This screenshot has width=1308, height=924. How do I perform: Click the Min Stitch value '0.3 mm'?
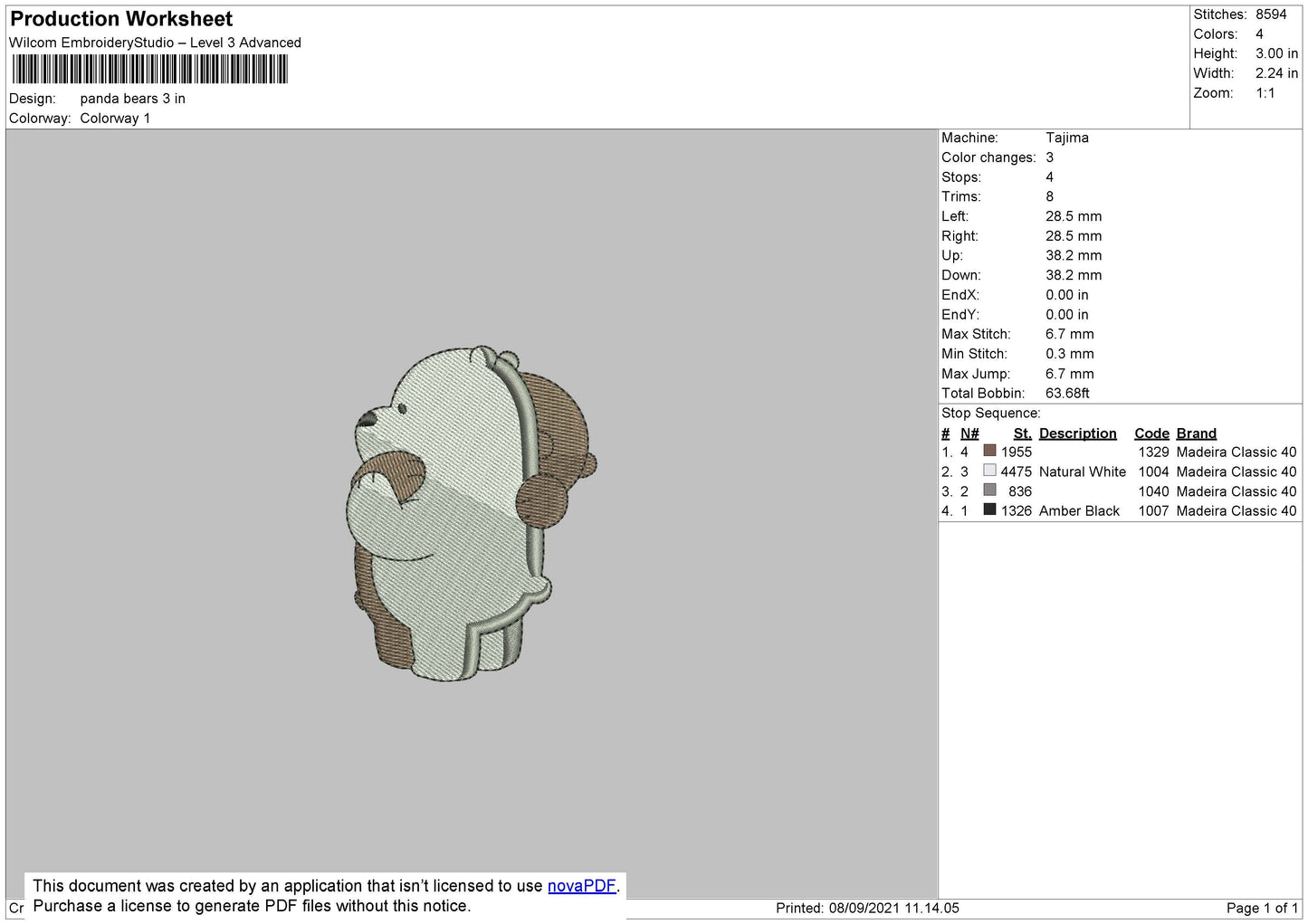point(1070,354)
